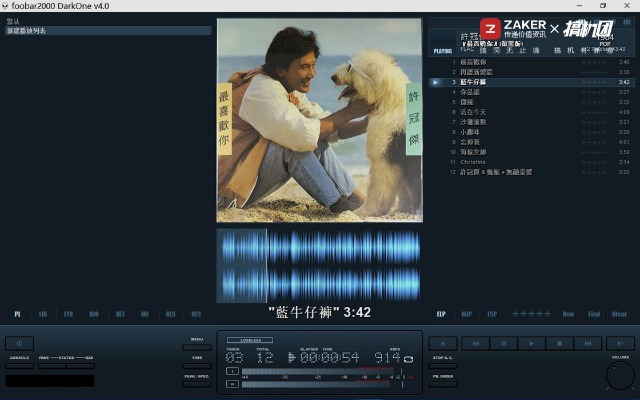Click the Clear button
Image resolution: width=640 pixels, height=400 pixels.
[619, 314]
